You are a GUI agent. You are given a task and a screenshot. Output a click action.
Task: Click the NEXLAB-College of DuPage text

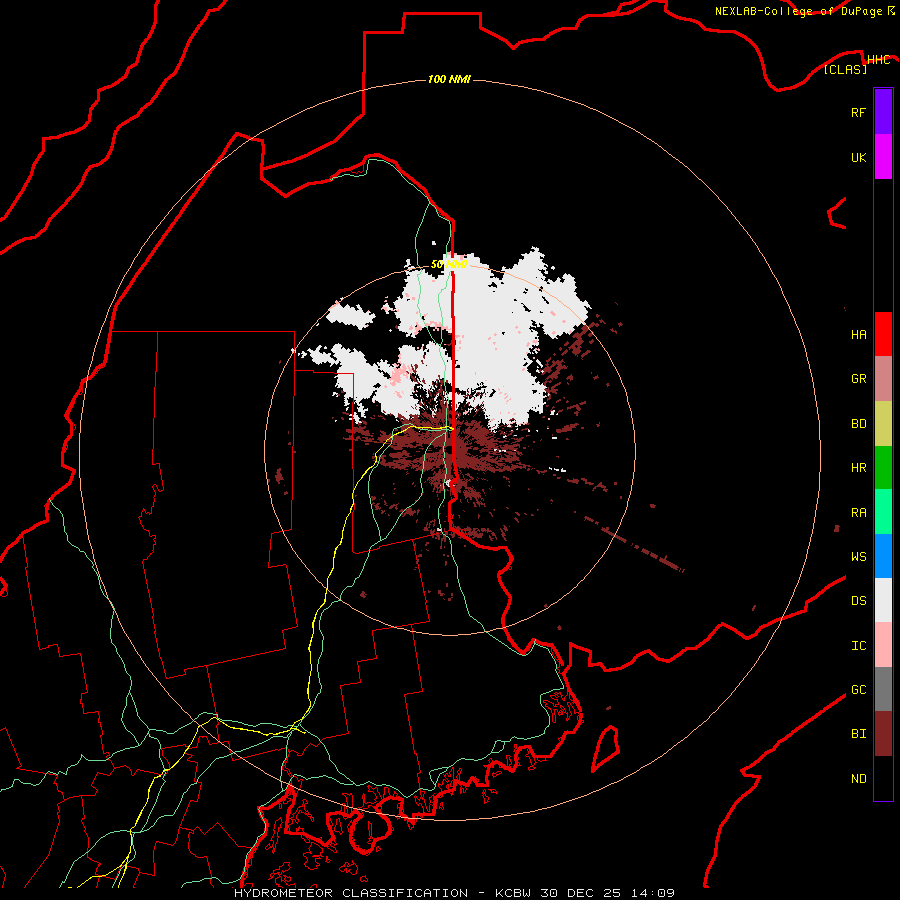(x=798, y=11)
